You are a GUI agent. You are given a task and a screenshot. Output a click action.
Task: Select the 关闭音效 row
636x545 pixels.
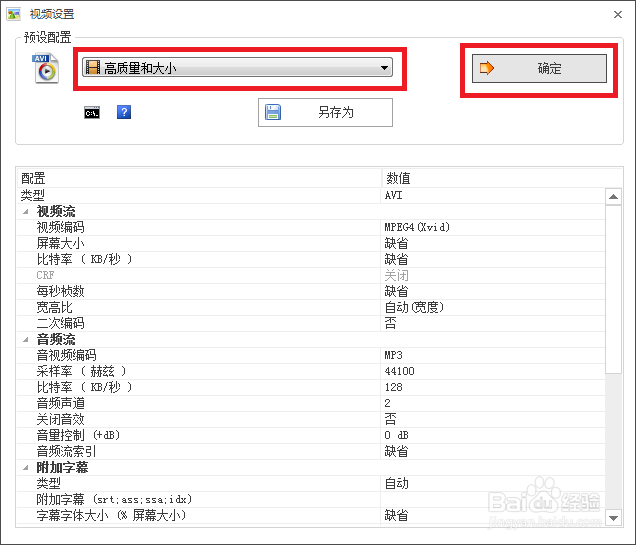[311, 420]
